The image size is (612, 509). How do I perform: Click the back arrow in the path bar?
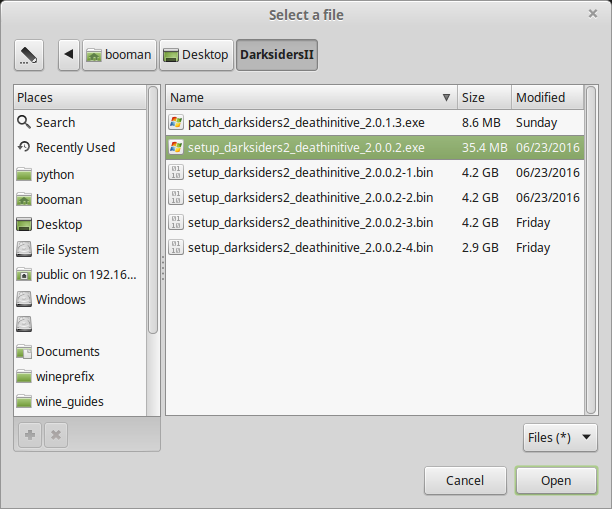click(x=69, y=55)
